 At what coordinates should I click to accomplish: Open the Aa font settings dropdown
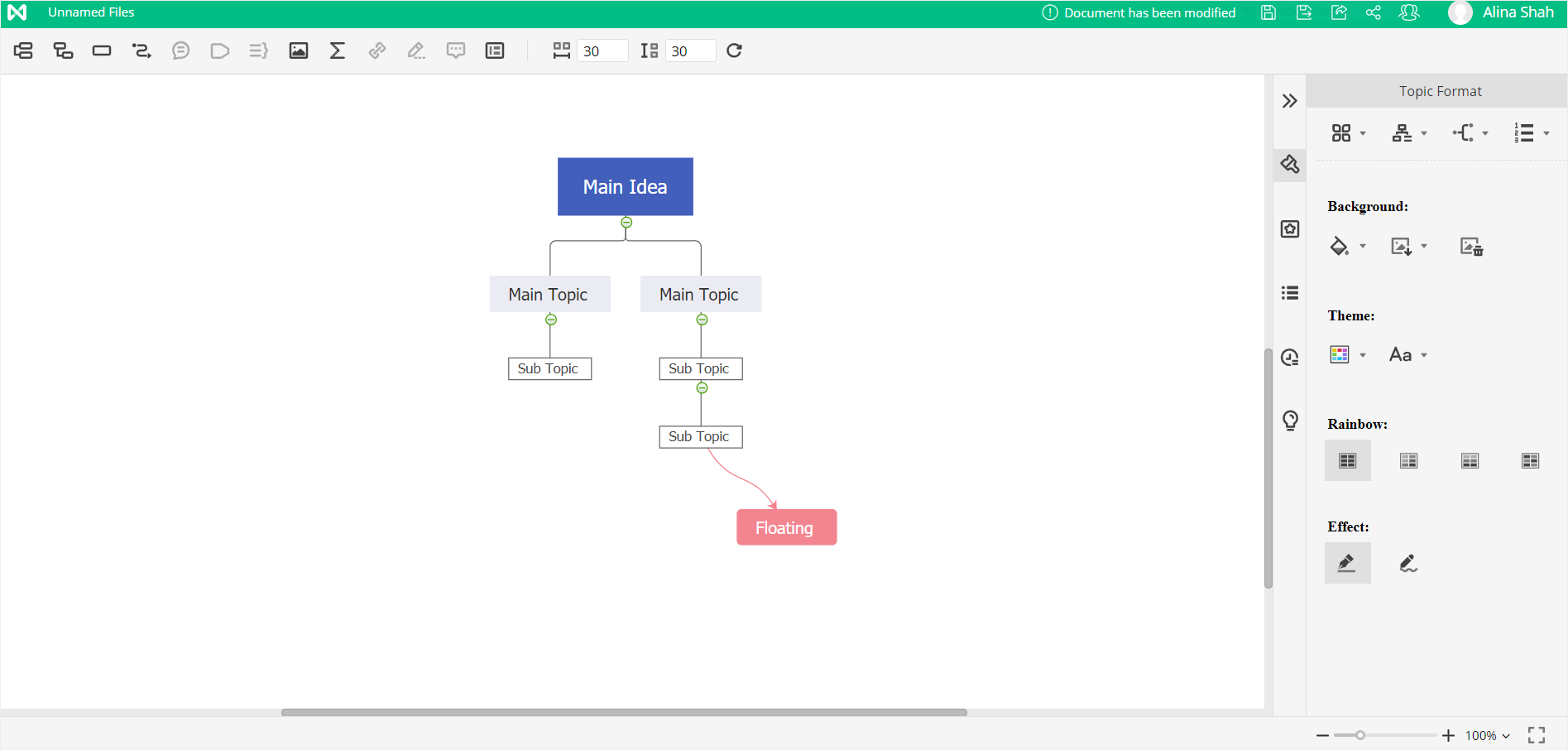pos(1407,354)
